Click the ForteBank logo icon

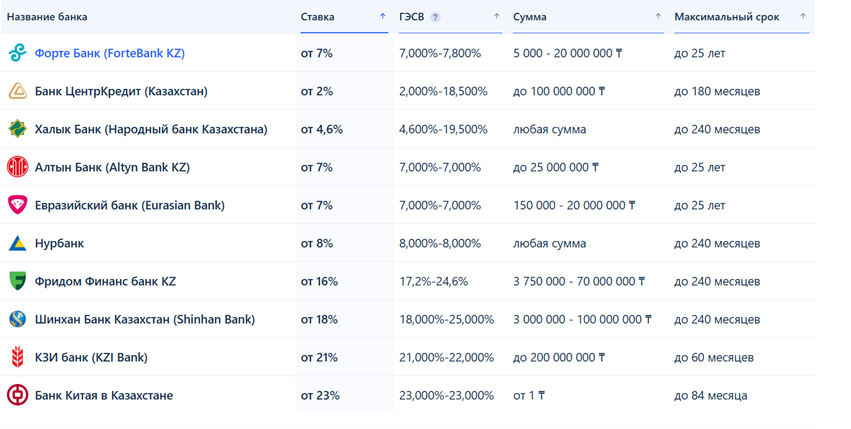pos(17,53)
